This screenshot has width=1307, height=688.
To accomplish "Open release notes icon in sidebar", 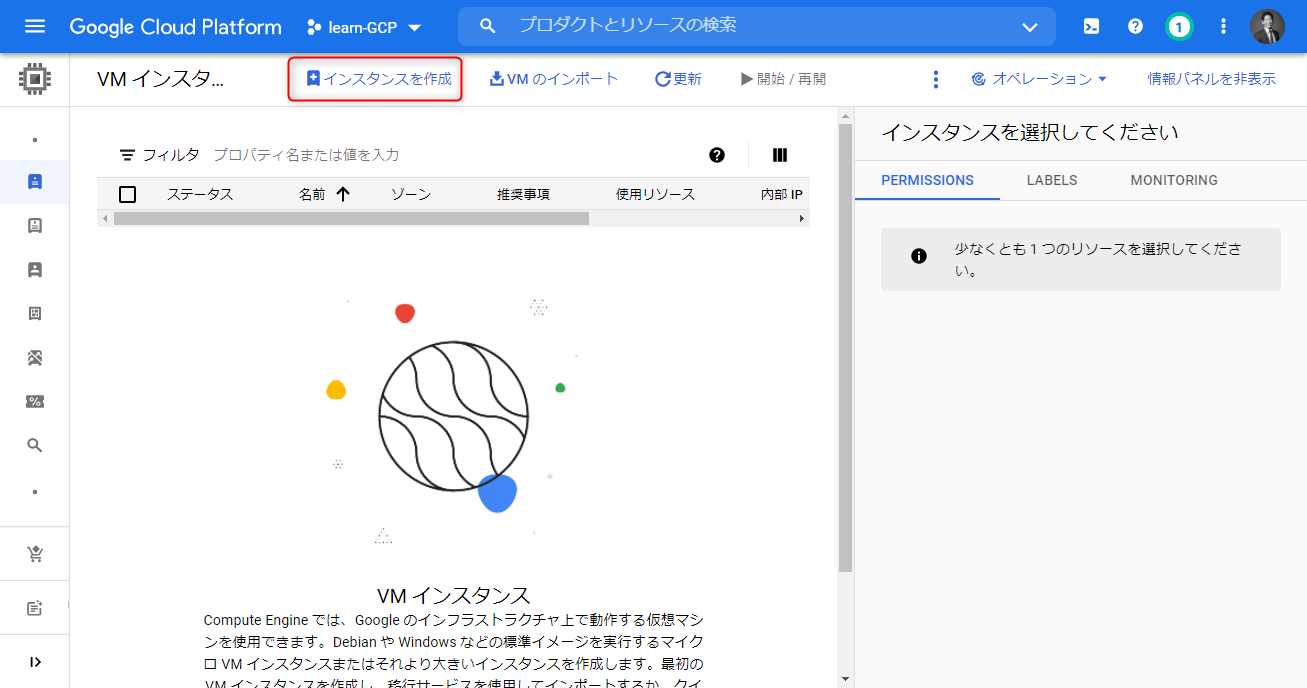I will click(x=35, y=608).
